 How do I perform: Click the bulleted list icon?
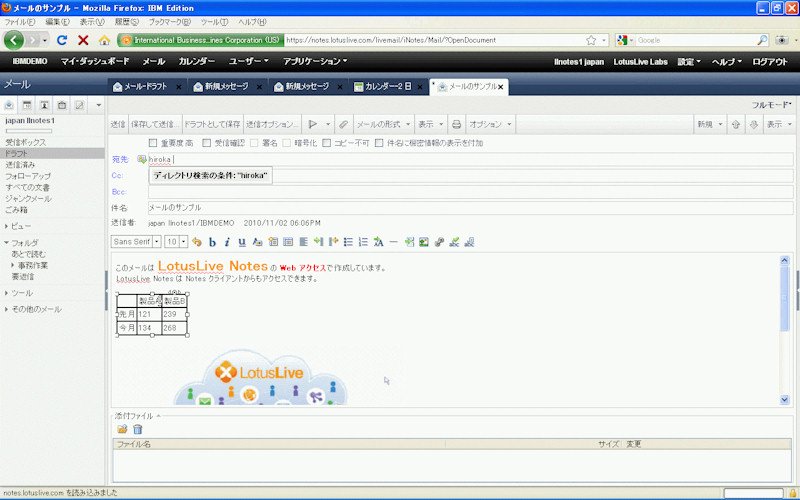tap(348, 242)
